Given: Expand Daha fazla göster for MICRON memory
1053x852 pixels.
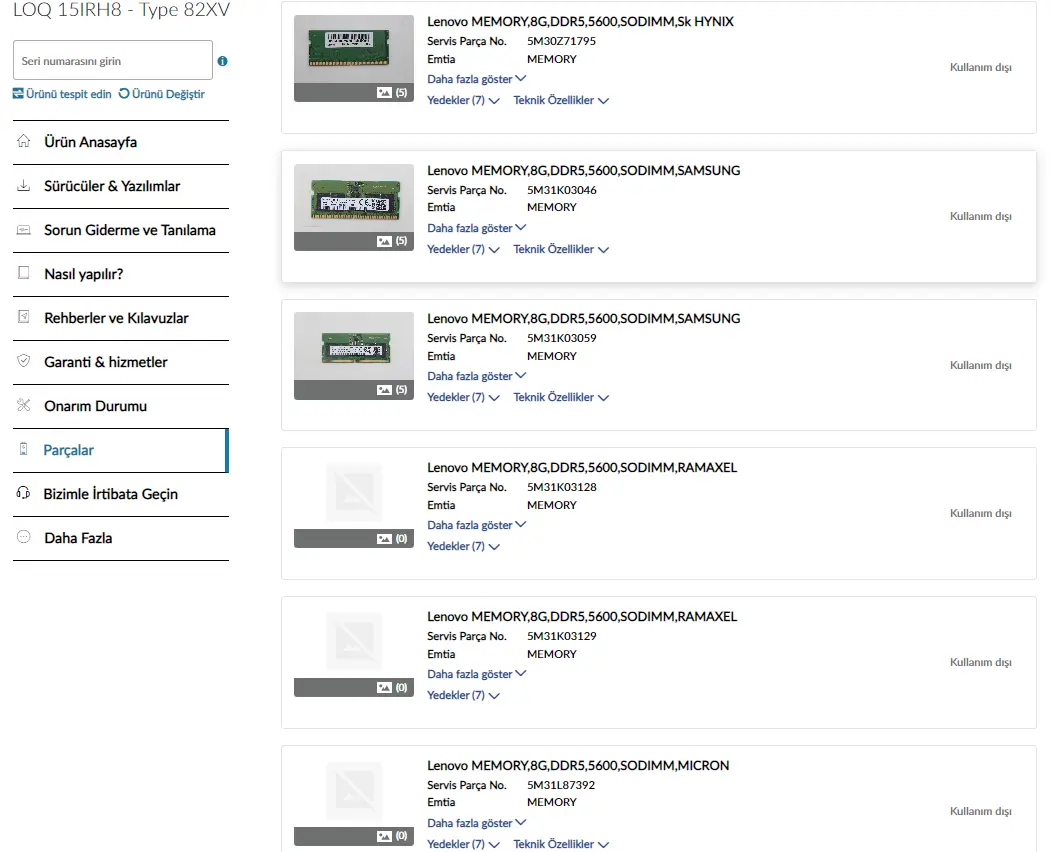Looking at the screenshot, I should click(477, 823).
